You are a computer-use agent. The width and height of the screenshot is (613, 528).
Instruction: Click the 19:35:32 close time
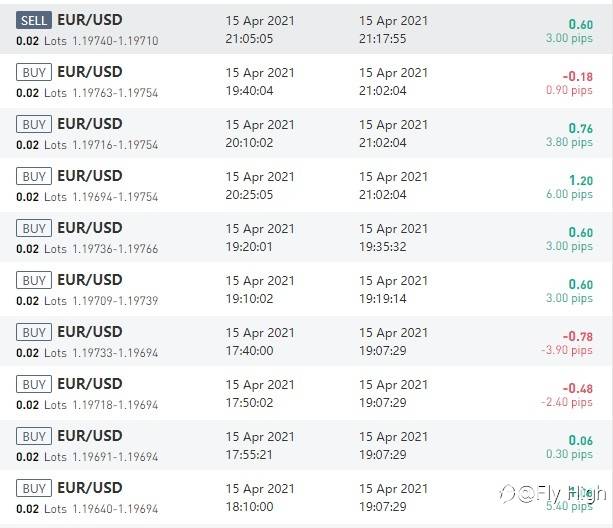383,247
